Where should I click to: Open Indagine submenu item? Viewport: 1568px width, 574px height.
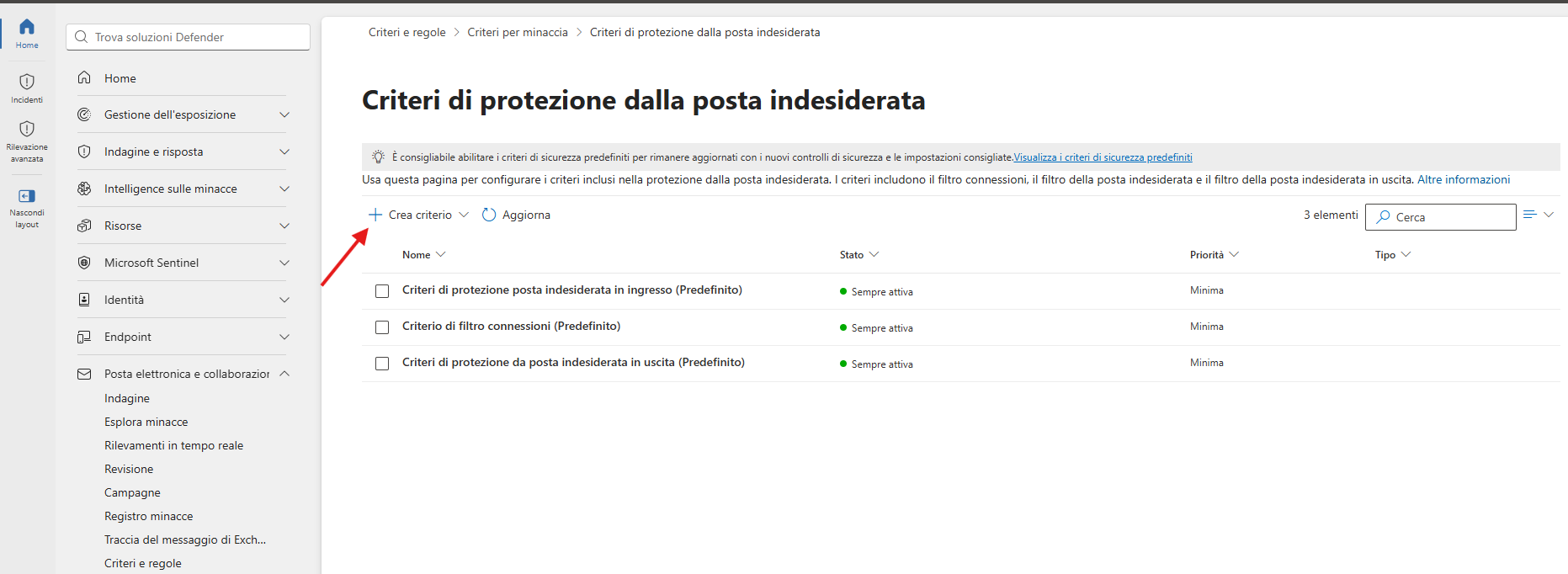tap(127, 398)
